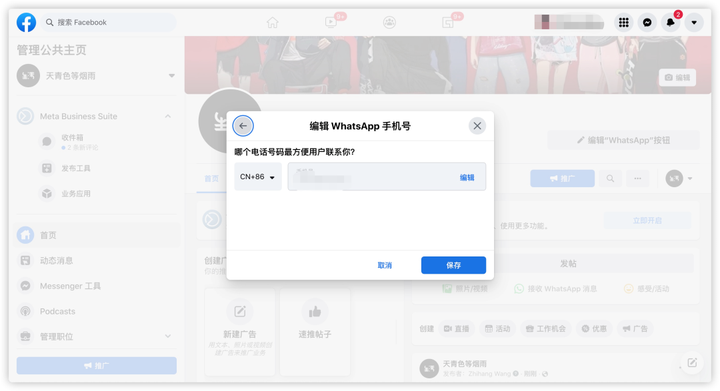Open the Gaming icon in top bar
Screen dimensions: 720x391
click(448, 22)
